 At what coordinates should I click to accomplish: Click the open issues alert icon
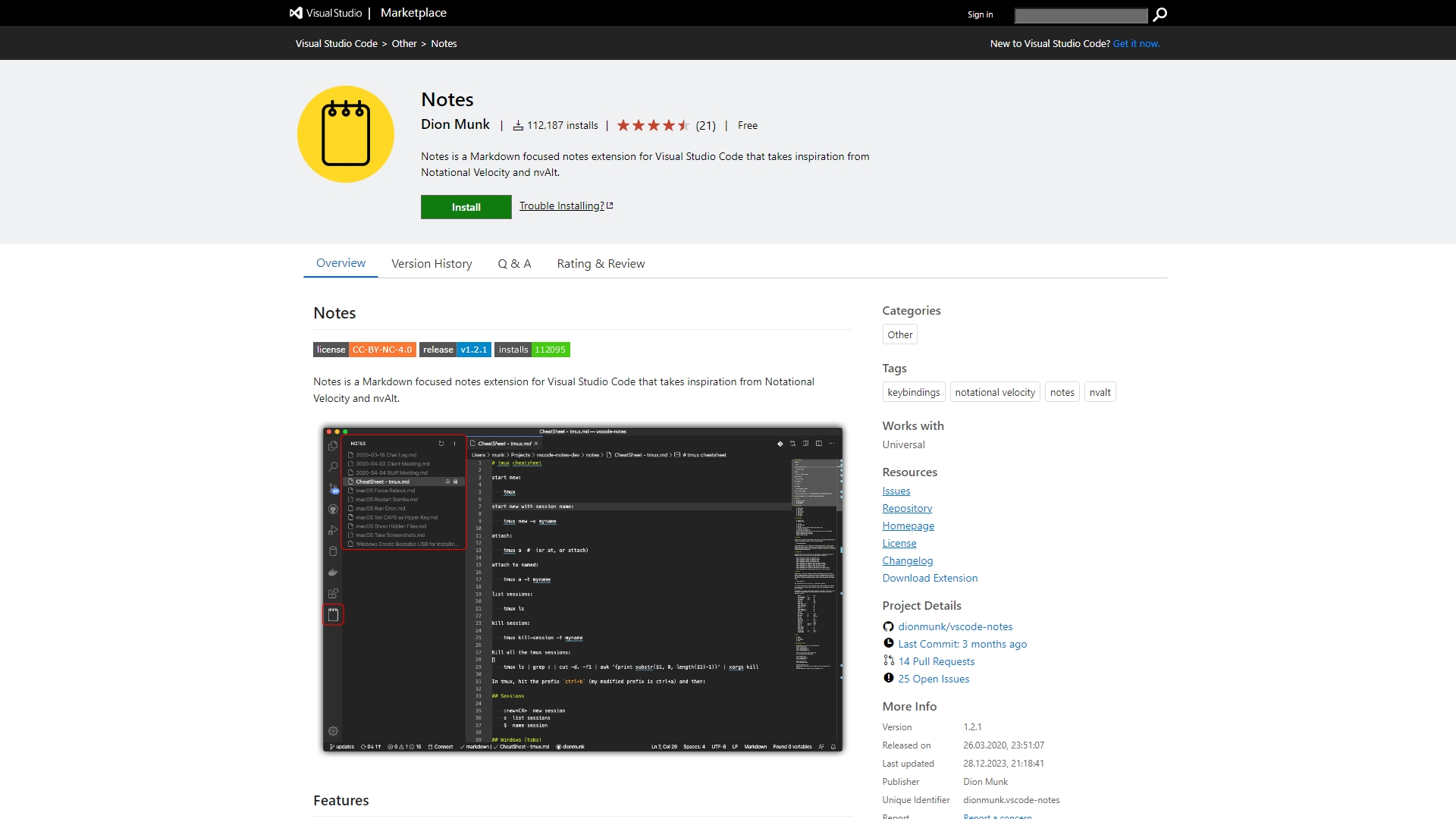(x=888, y=678)
